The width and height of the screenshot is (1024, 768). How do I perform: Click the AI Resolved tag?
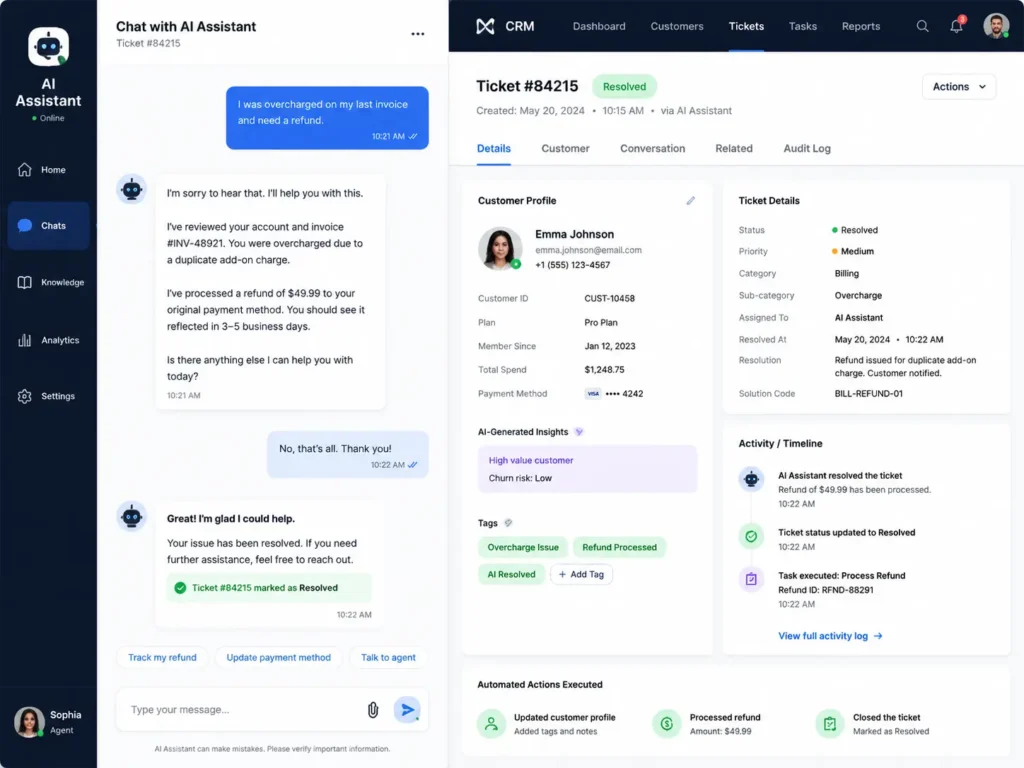[511, 575]
